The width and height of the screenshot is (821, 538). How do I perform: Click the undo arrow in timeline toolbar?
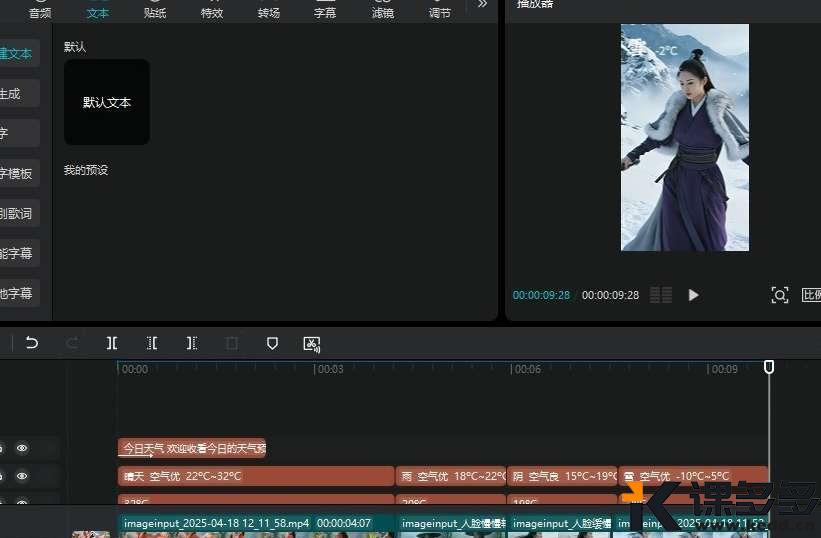click(x=32, y=343)
